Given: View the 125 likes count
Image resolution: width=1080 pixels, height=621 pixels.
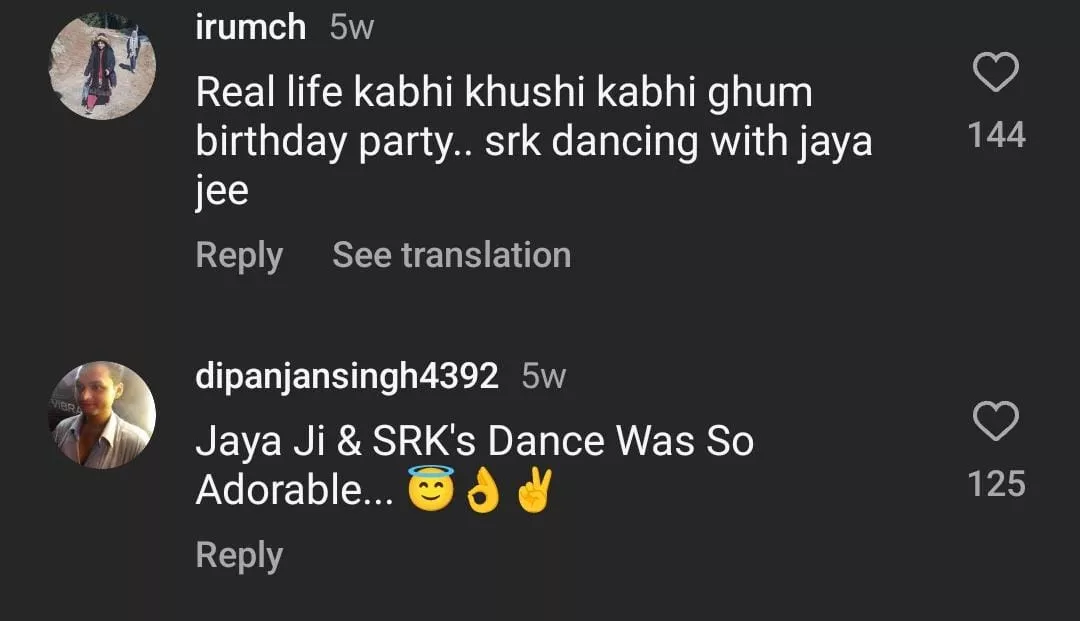Looking at the screenshot, I should coord(997,484).
